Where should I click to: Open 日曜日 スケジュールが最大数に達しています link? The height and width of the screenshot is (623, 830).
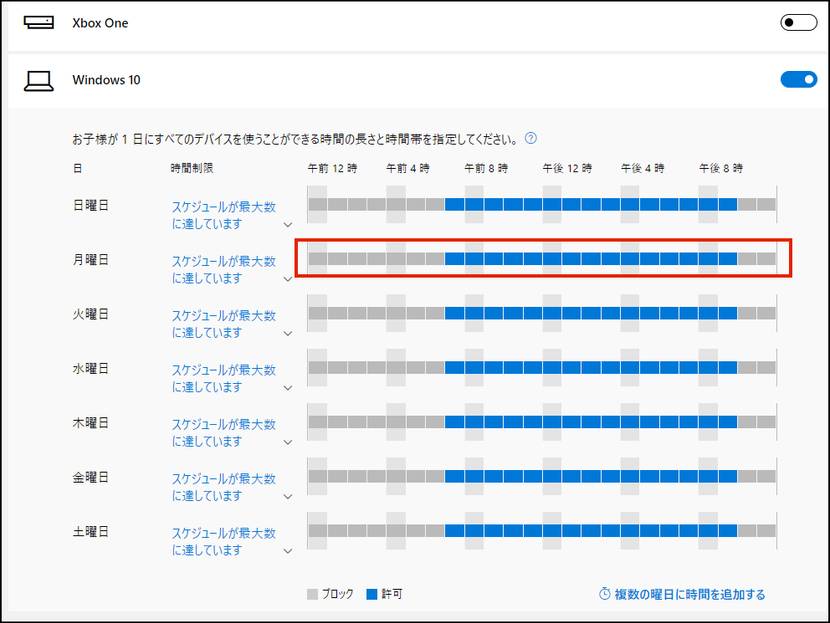pos(223,215)
